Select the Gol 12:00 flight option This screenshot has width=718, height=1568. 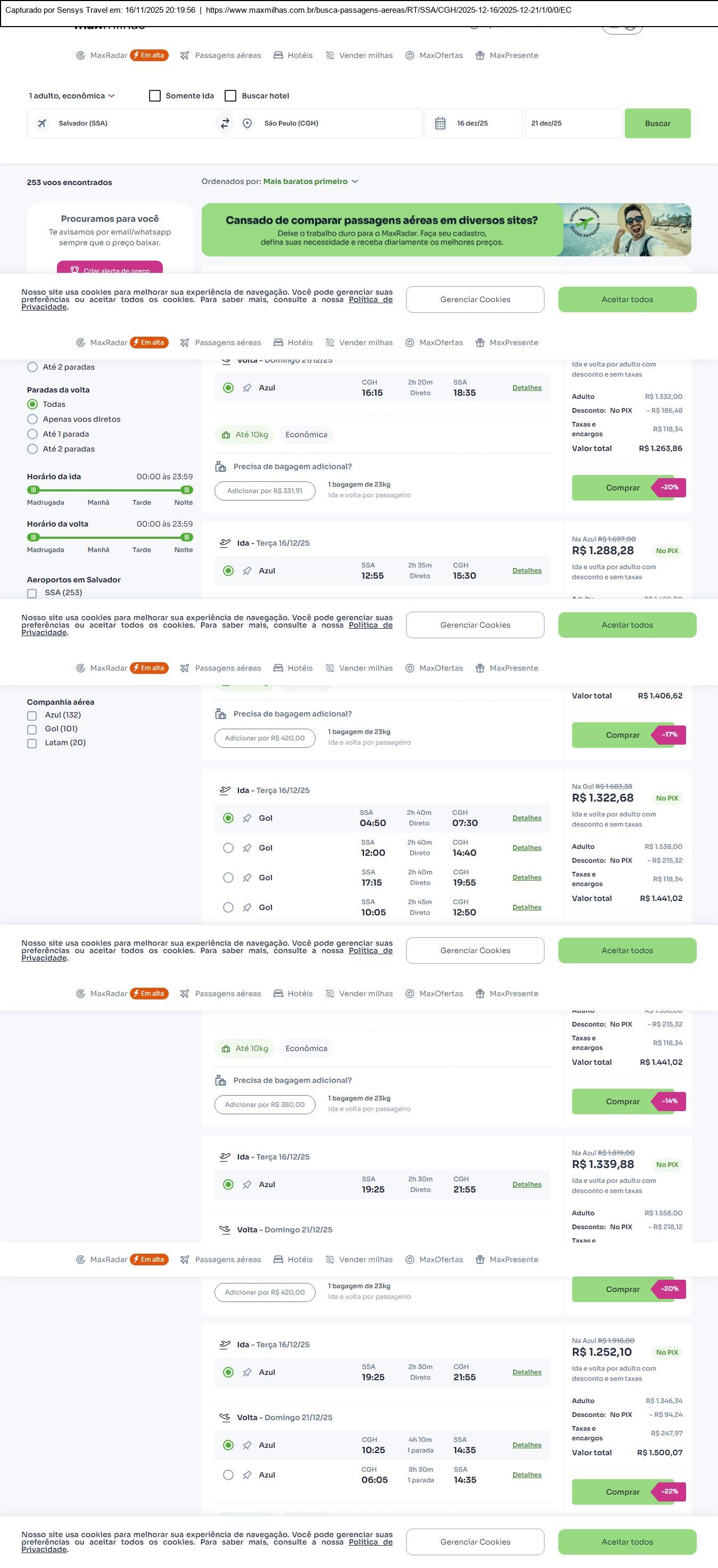[x=228, y=848]
